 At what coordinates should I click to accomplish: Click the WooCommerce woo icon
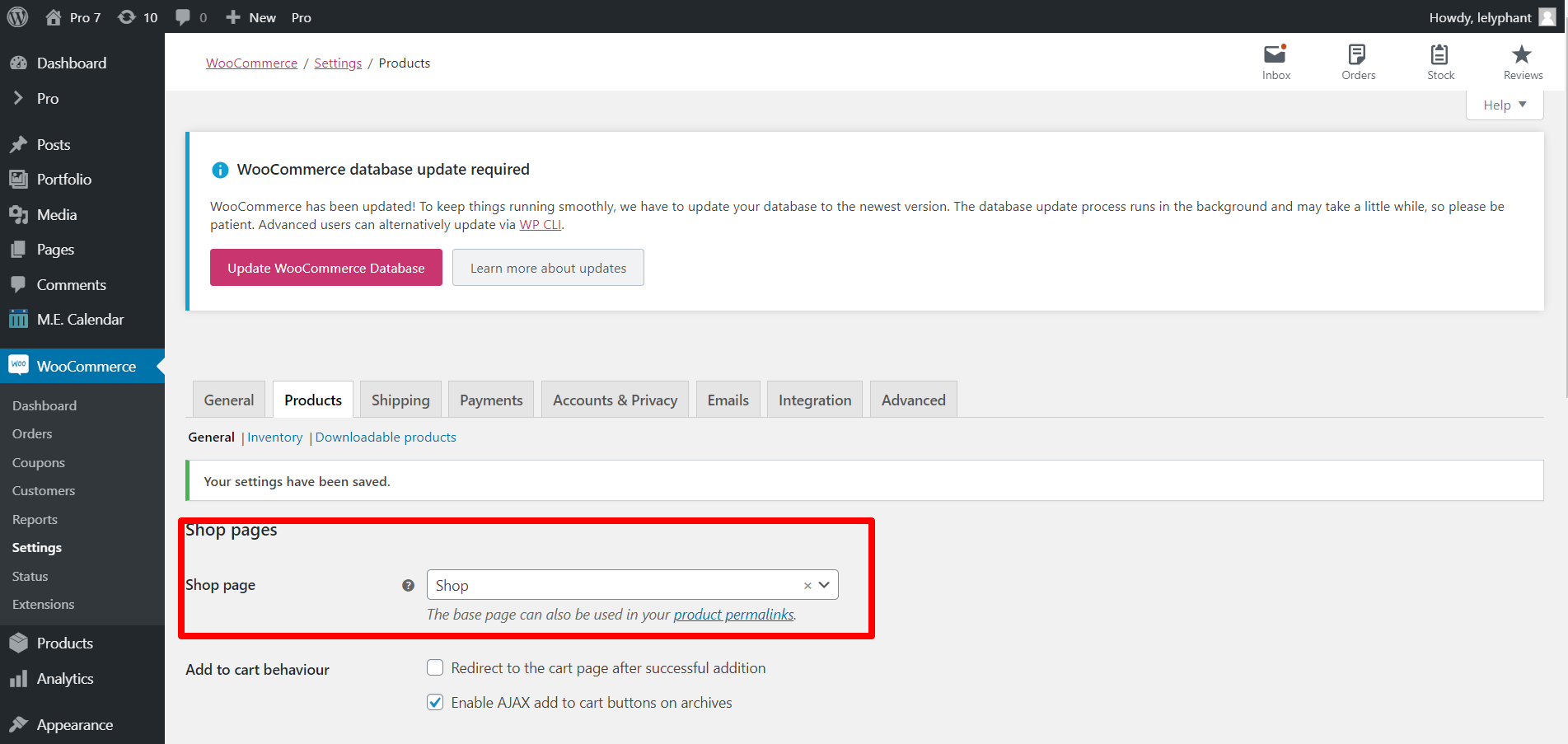18,364
